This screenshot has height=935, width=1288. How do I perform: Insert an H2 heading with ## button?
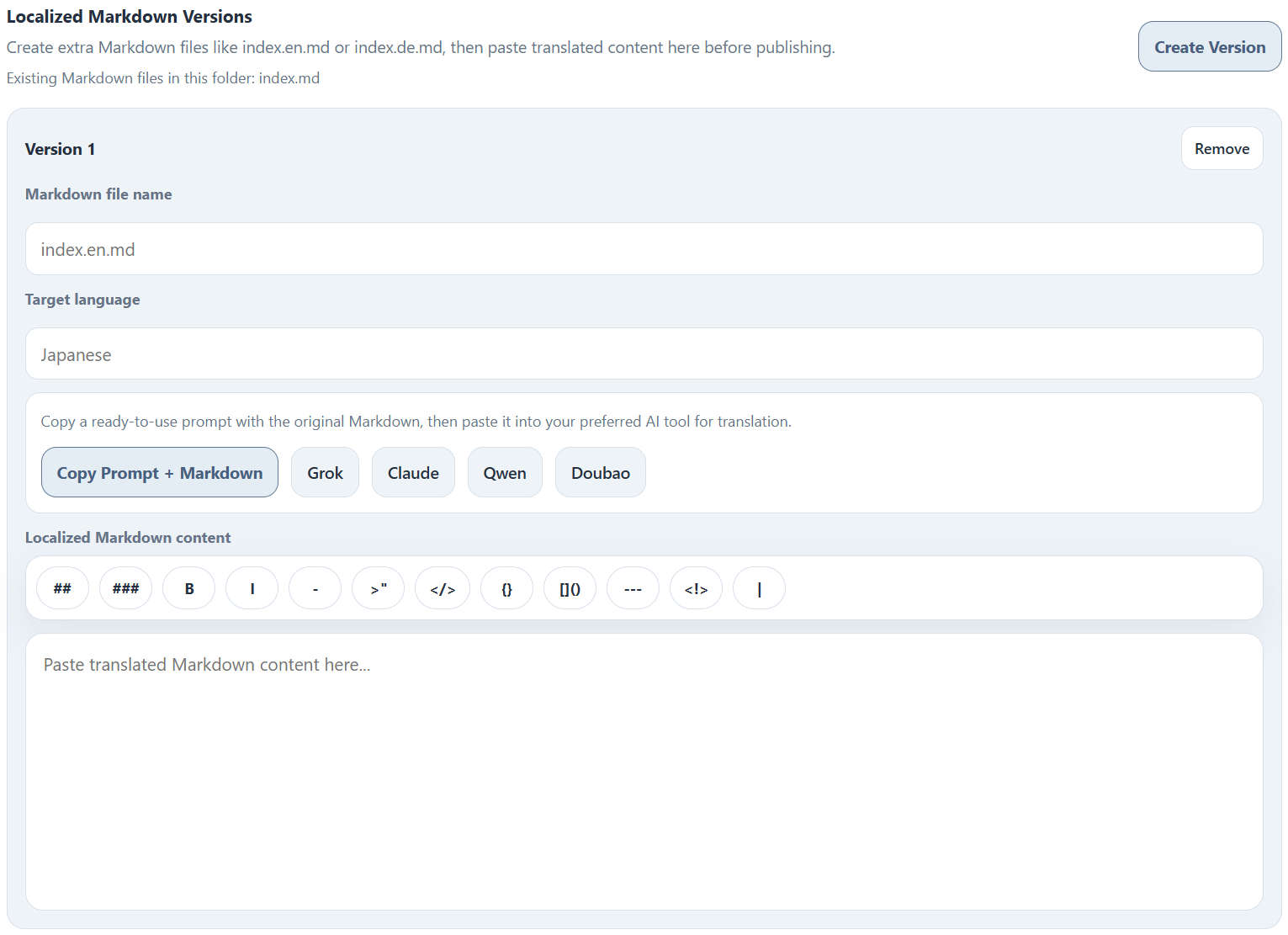(62, 588)
